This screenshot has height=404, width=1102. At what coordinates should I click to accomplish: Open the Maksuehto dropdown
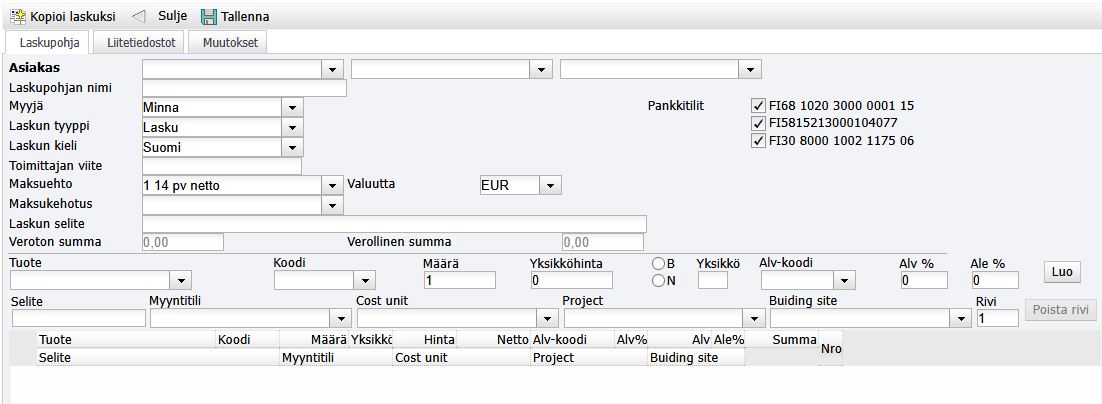[x=332, y=185]
